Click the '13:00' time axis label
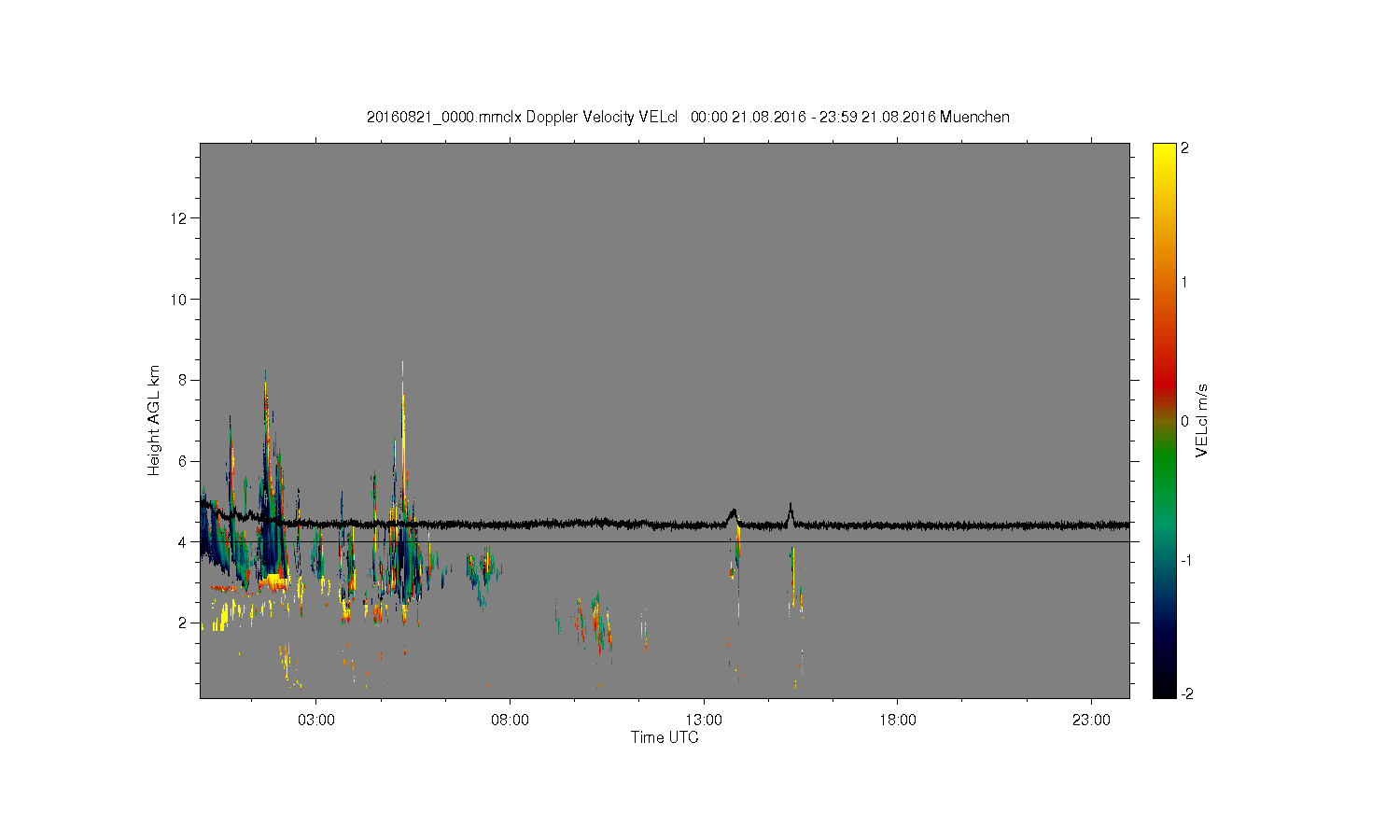Screen dimensions: 1400x840 pos(704,721)
